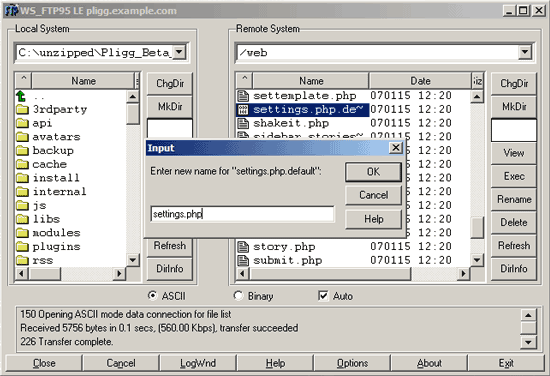The image size is (550, 376).
Task: Click the local ChgDir button
Action: tap(170, 83)
